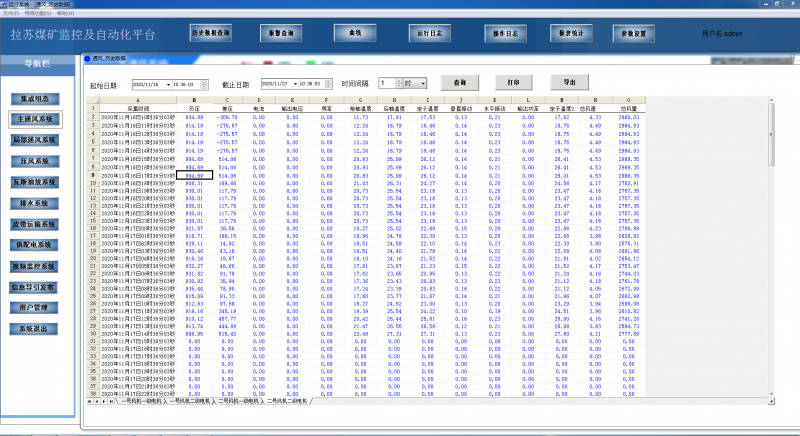Open the 历史数据查询 page
This screenshot has width=800, height=436.
(211, 33)
